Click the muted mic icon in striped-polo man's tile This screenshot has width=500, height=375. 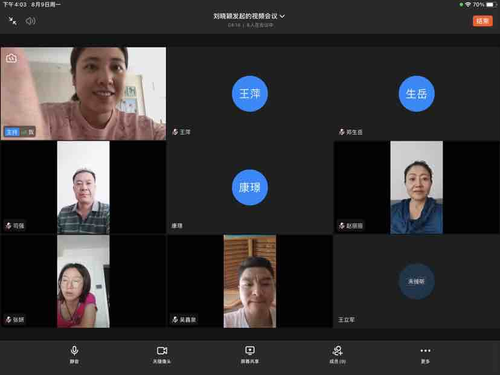click(x=8, y=226)
